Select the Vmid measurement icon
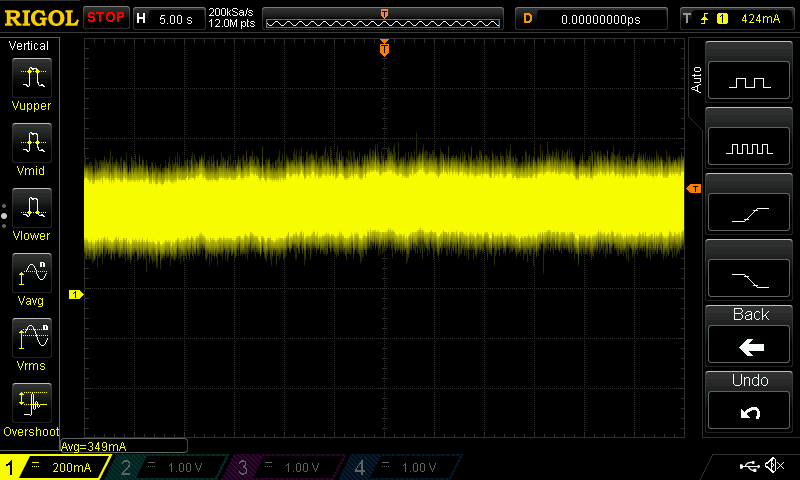The image size is (800, 480). [x=31, y=142]
